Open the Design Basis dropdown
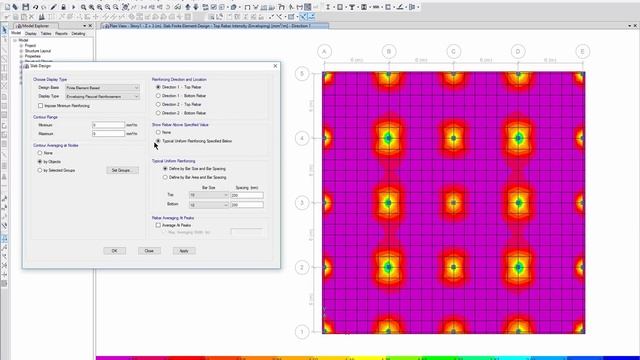The height and width of the screenshot is (360, 640). (102, 88)
